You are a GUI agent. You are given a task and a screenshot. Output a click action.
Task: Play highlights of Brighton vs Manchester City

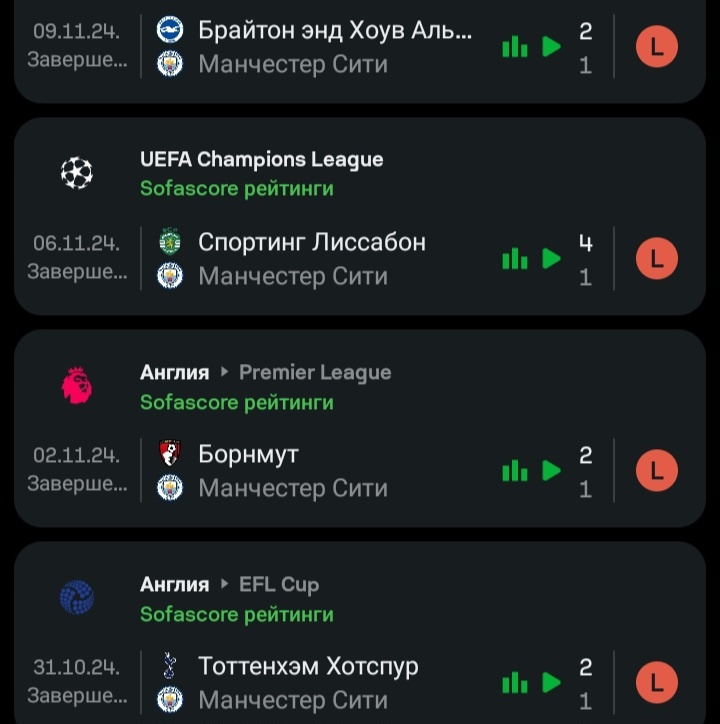tap(551, 47)
